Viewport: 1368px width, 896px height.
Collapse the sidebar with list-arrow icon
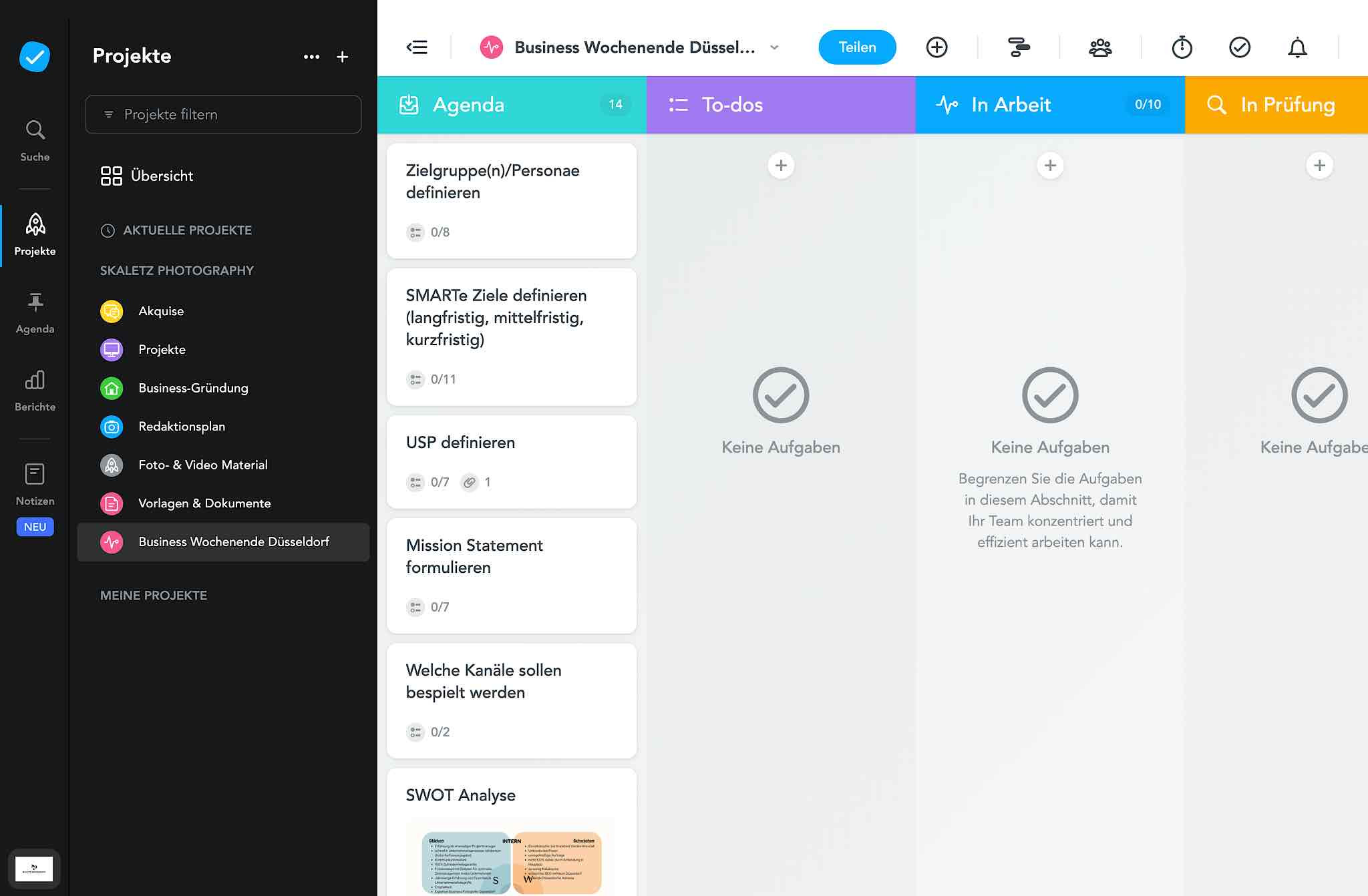[x=417, y=47]
